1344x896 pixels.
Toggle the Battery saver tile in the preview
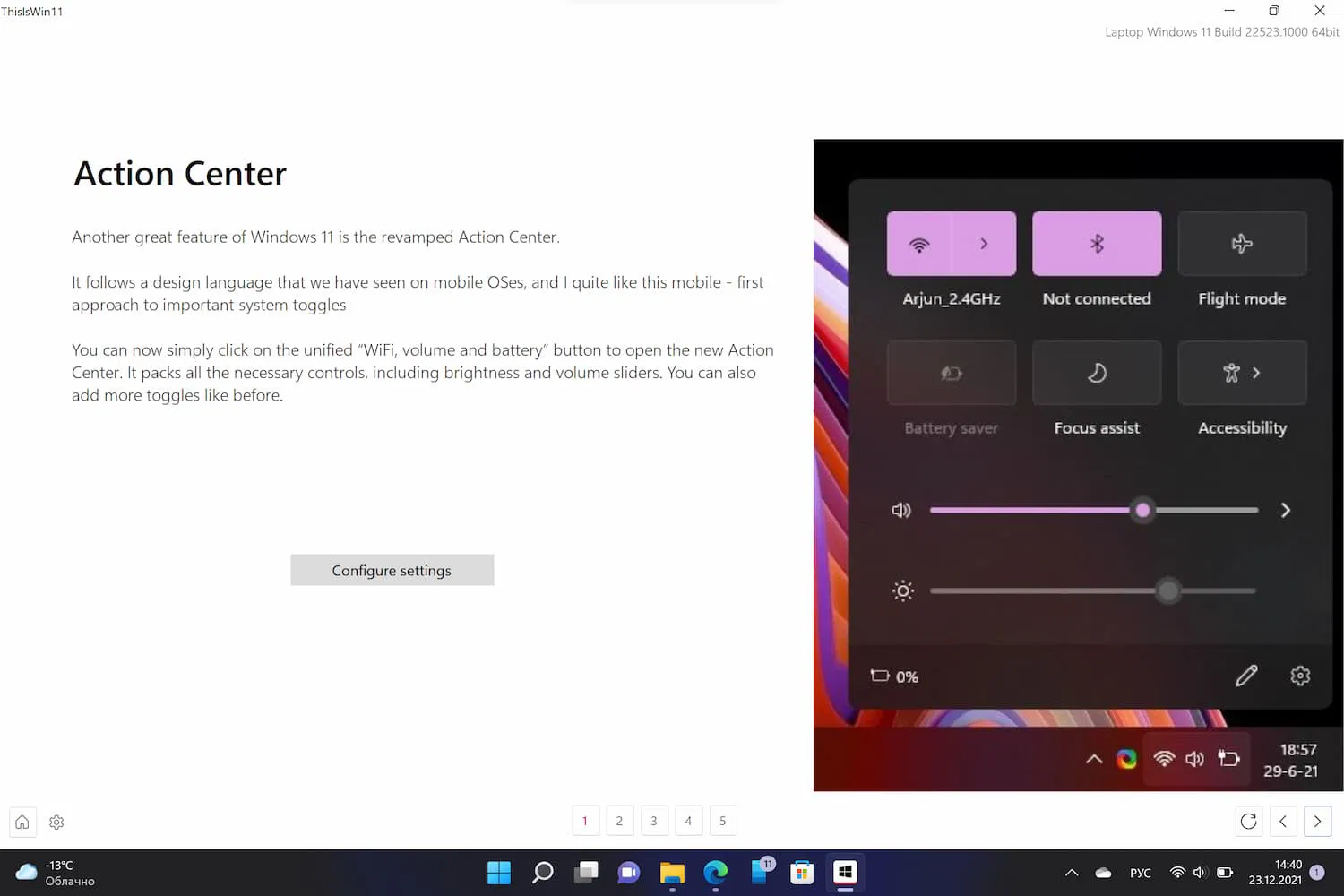952,373
